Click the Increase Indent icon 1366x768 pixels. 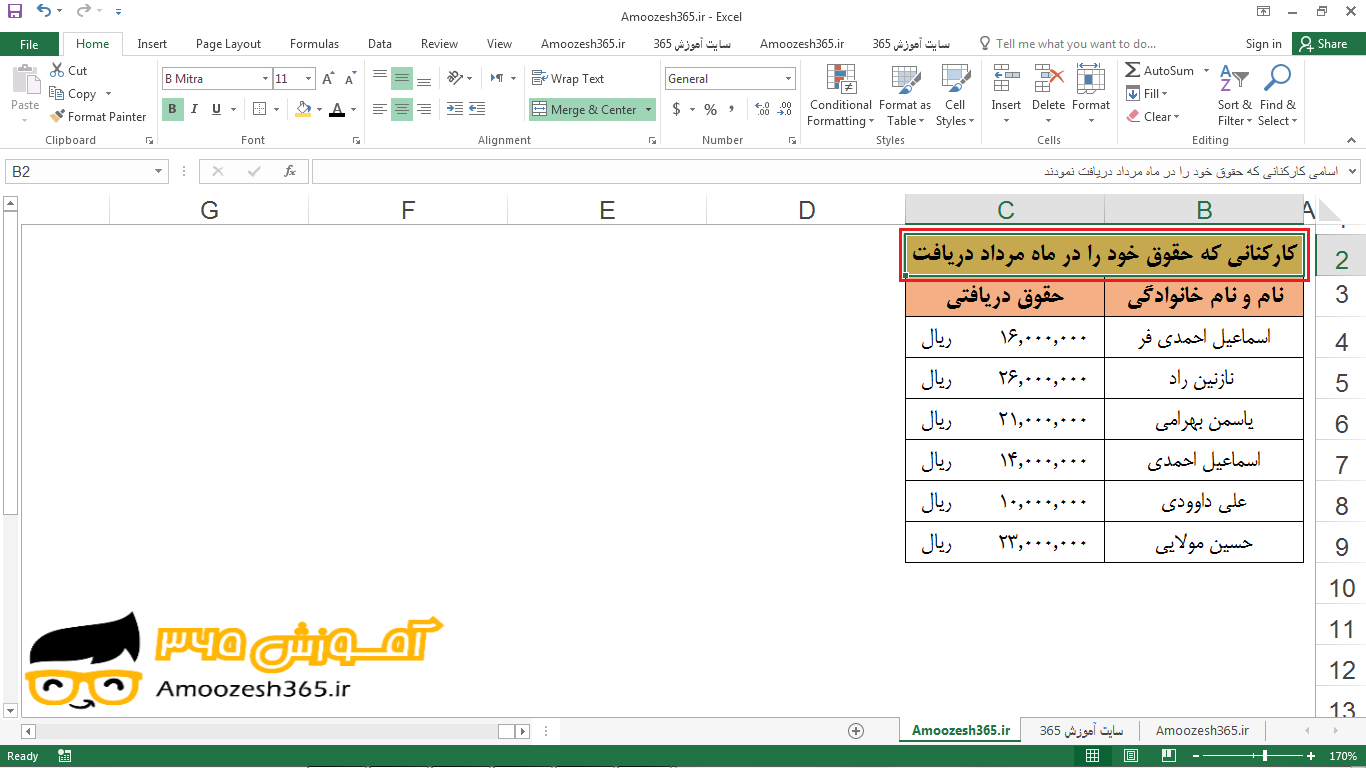(478, 110)
